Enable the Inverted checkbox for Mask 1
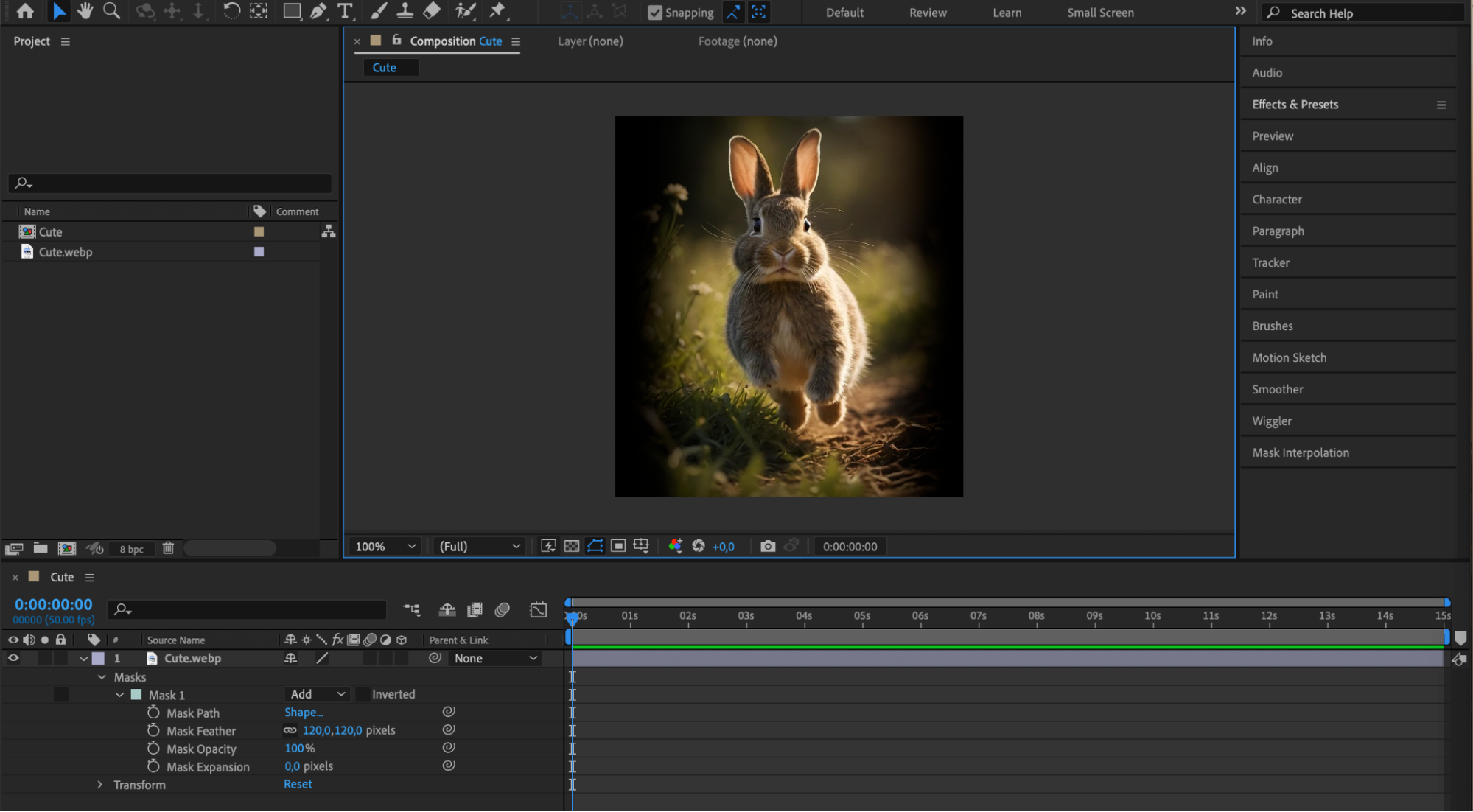The width and height of the screenshot is (1473, 812). pos(363,694)
